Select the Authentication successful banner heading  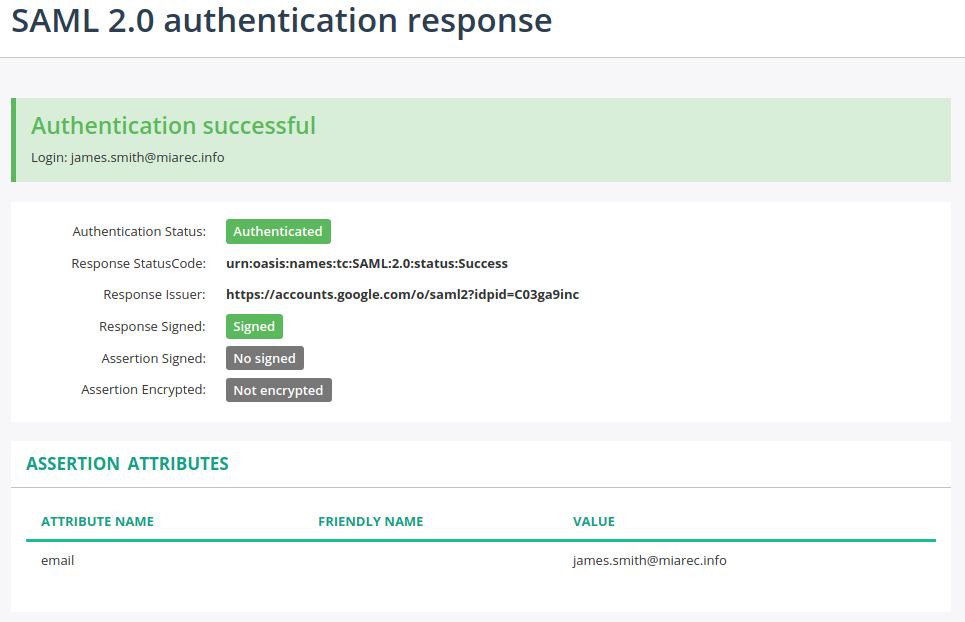point(173,125)
